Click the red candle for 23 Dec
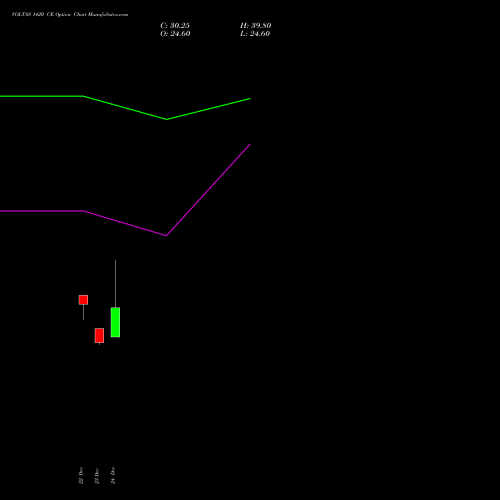This screenshot has width=500, height=500. [x=99, y=335]
